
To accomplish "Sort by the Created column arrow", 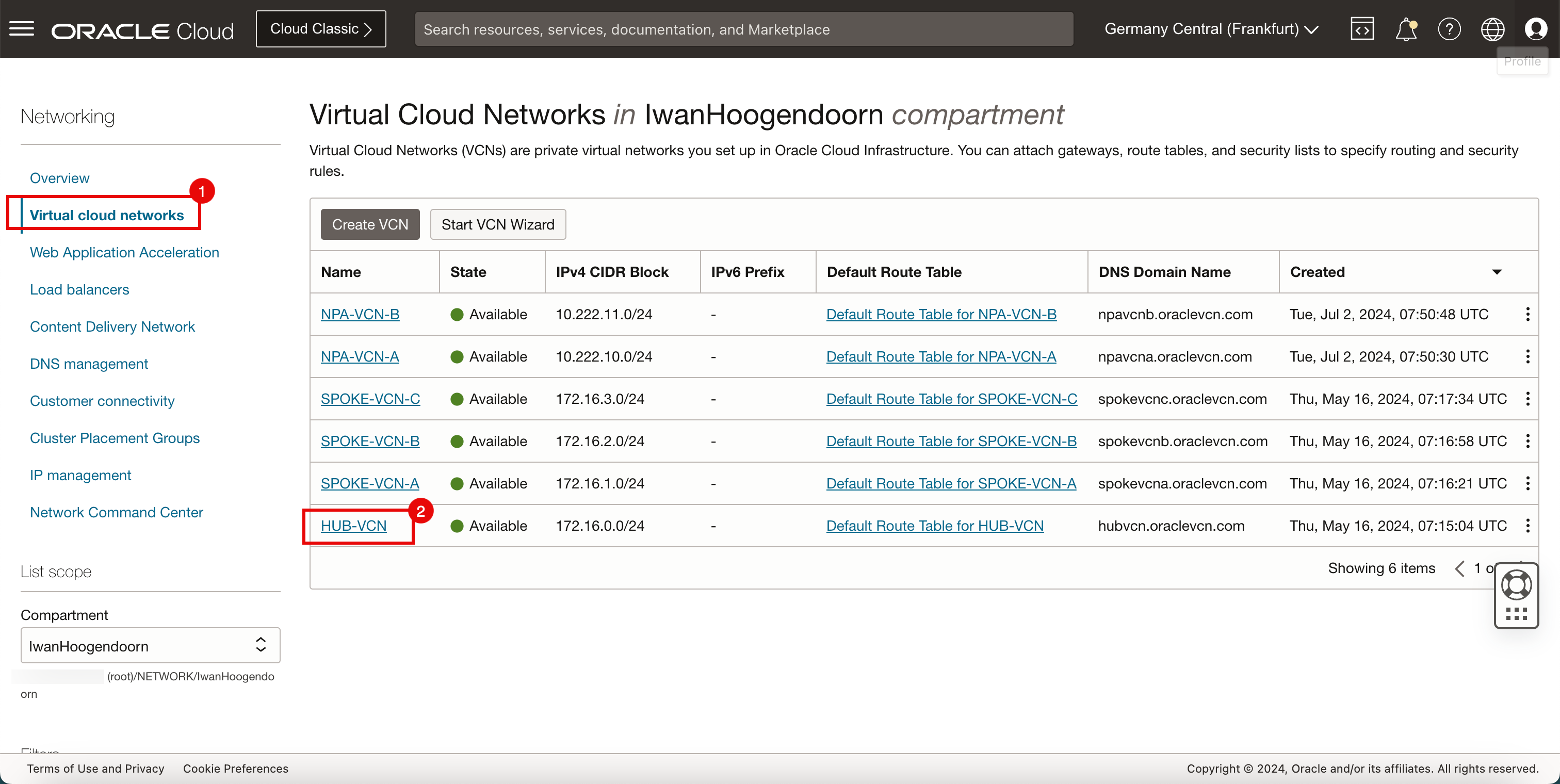I will click(1497, 272).
